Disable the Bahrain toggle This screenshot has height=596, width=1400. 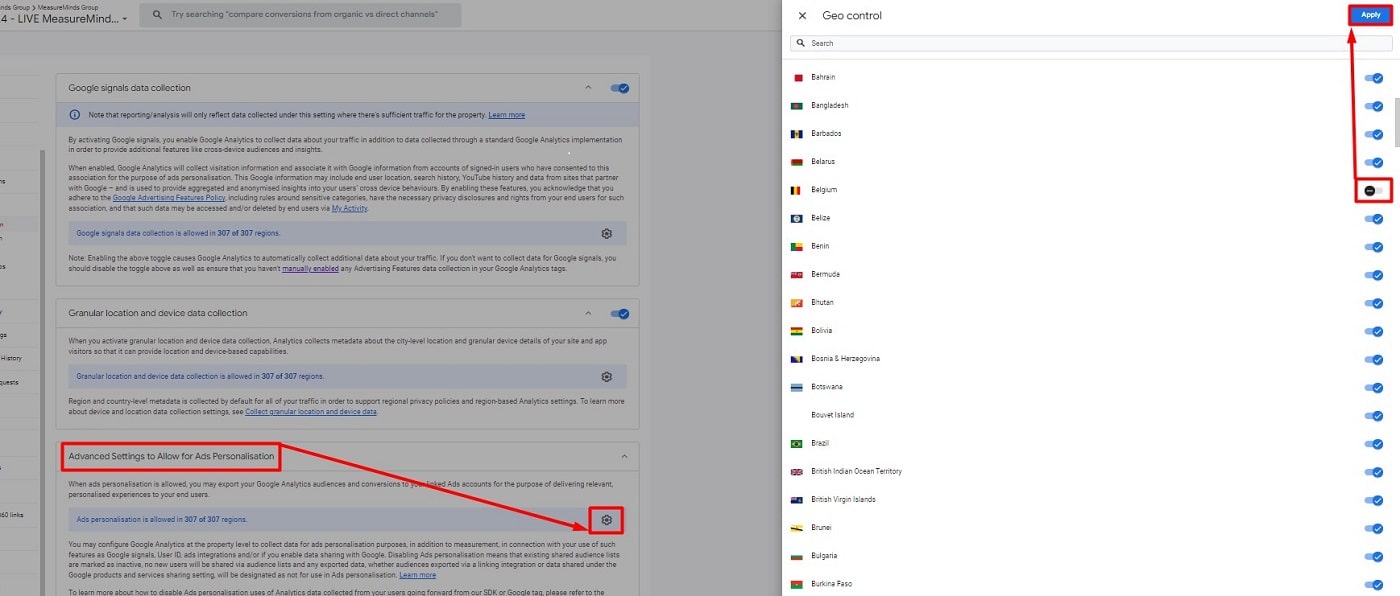point(1373,77)
